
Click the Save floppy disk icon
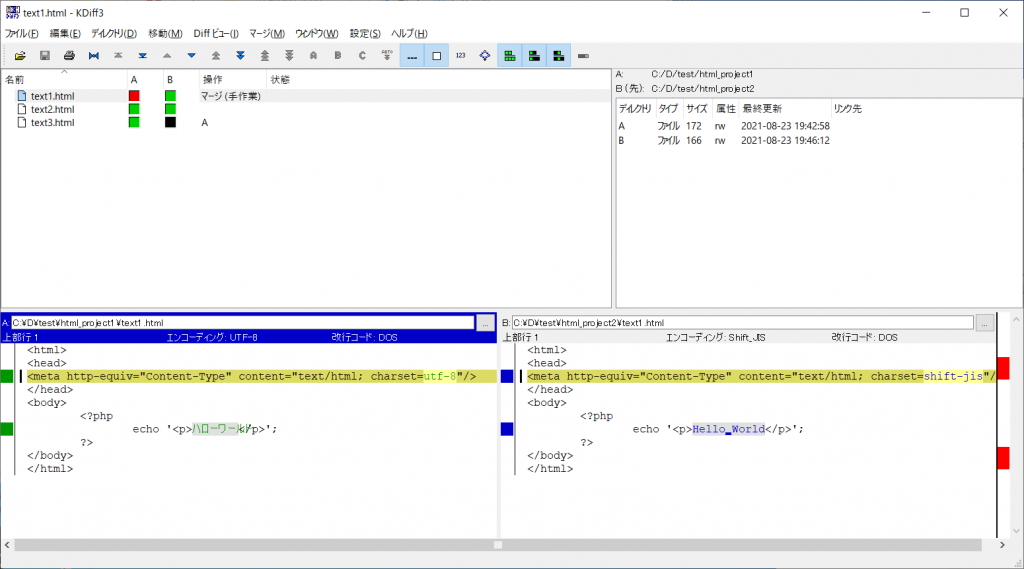pos(45,55)
